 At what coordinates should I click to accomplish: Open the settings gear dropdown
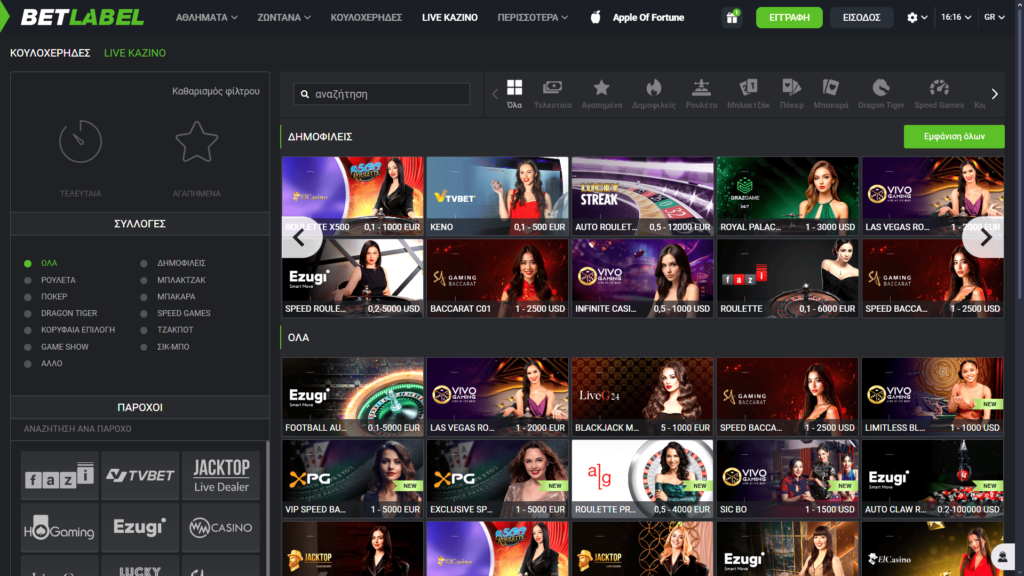click(916, 17)
